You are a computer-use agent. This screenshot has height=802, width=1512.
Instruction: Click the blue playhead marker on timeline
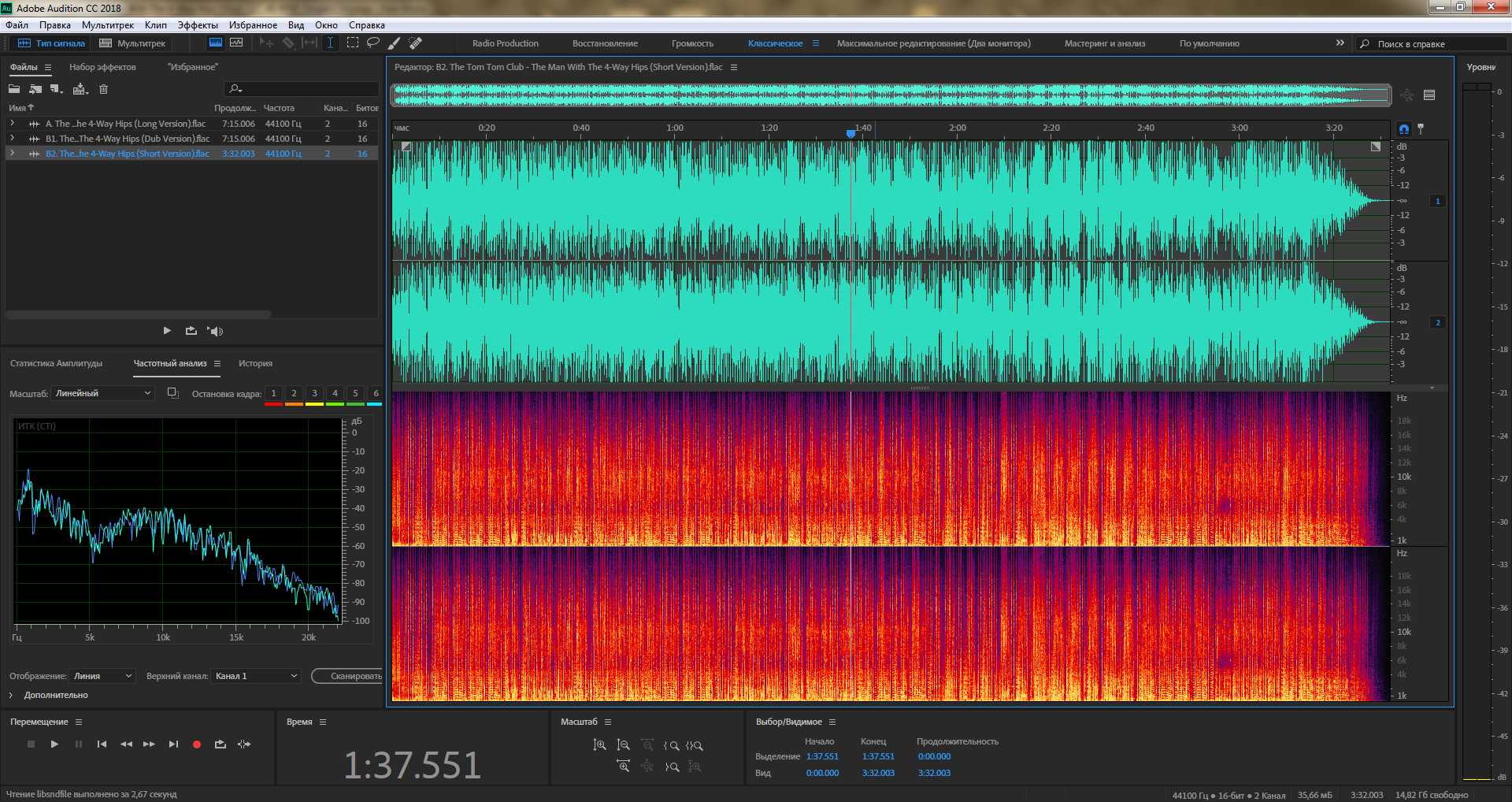pyautogui.click(x=850, y=134)
